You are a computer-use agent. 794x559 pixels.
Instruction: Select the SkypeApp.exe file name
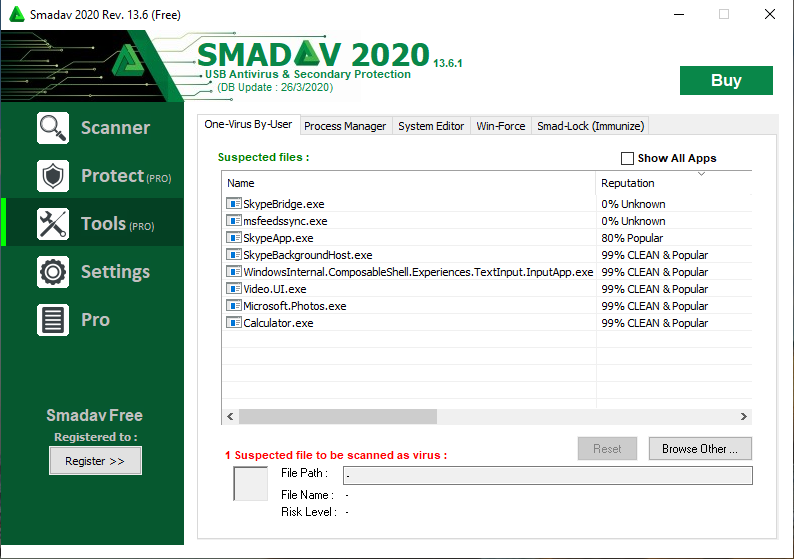tap(278, 238)
